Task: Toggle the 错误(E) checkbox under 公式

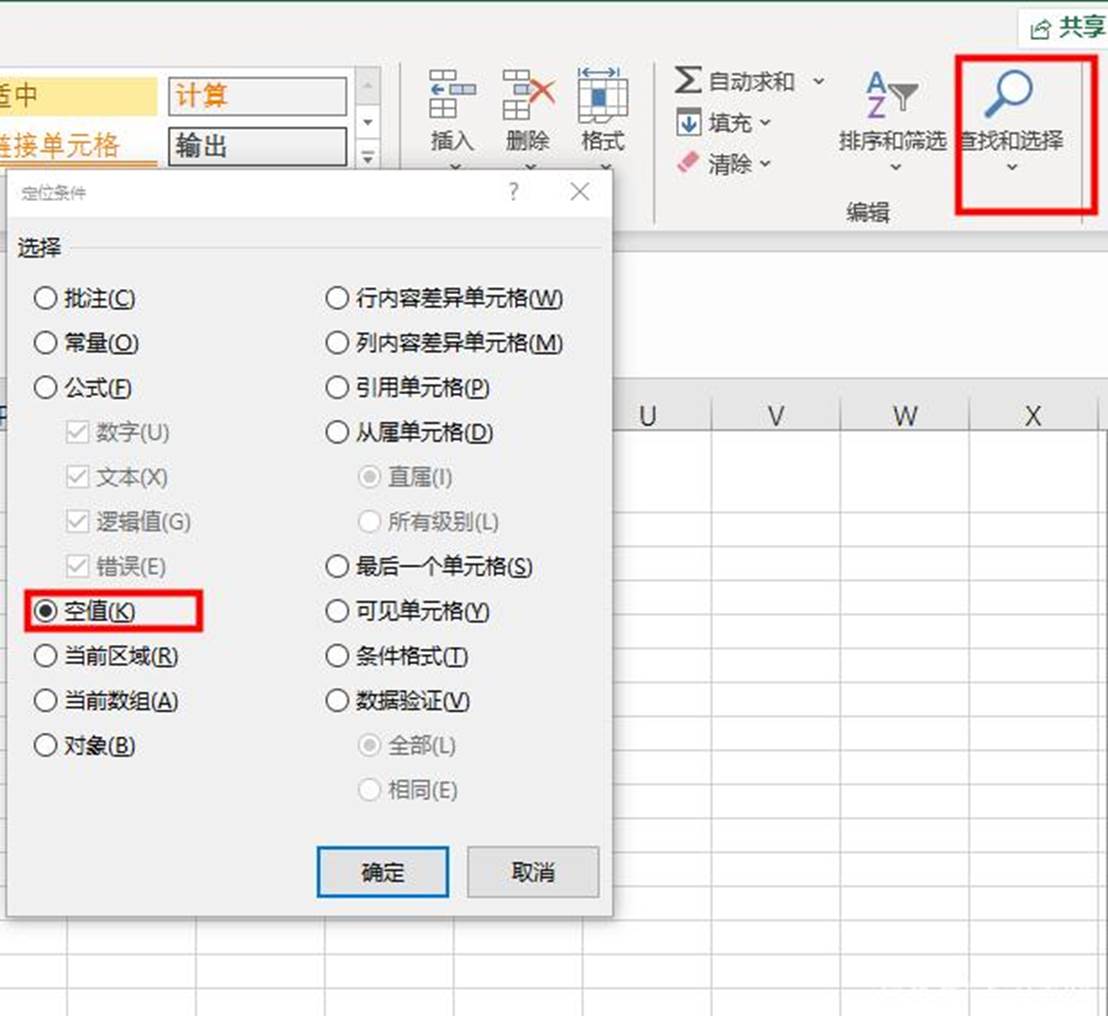Action: click(x=77, y=566)
